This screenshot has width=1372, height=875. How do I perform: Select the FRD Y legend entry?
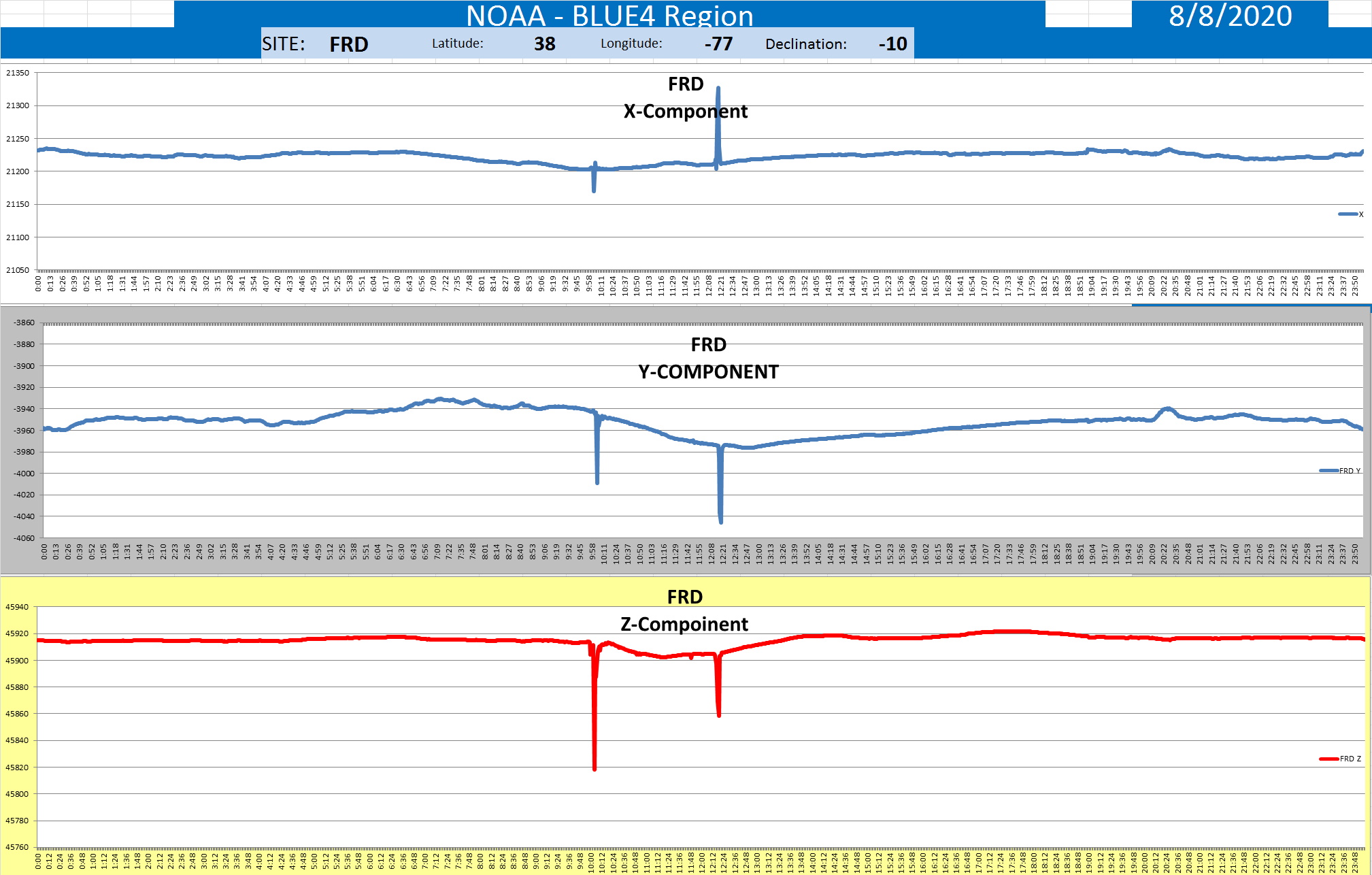tap(1341, 471)
